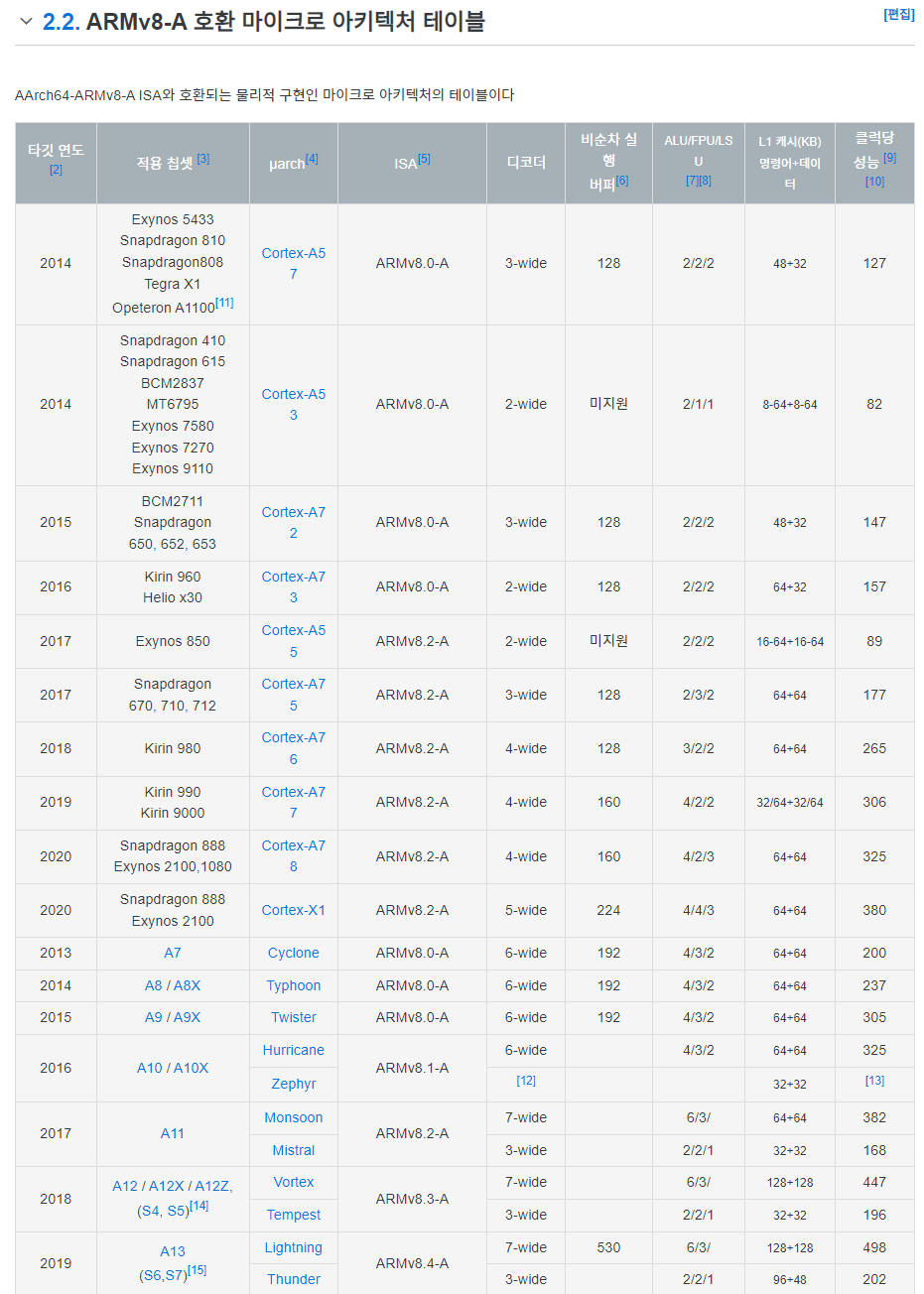Open the Cortex-A78 link
Image resolution: width=924 pixels, height=1294 pixels.
point(294,856)
